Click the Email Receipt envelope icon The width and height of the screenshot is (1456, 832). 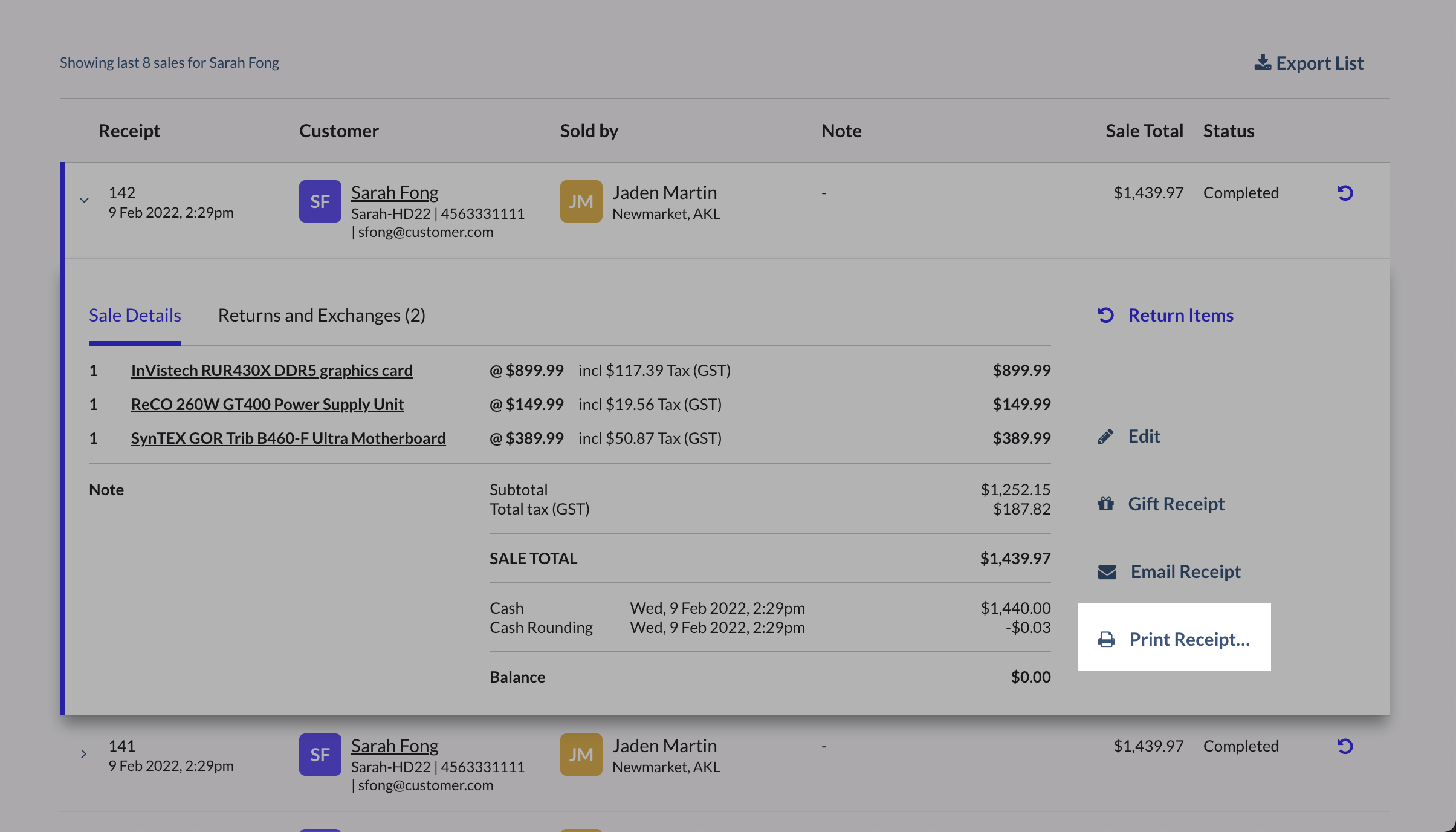coord(1107,572)
